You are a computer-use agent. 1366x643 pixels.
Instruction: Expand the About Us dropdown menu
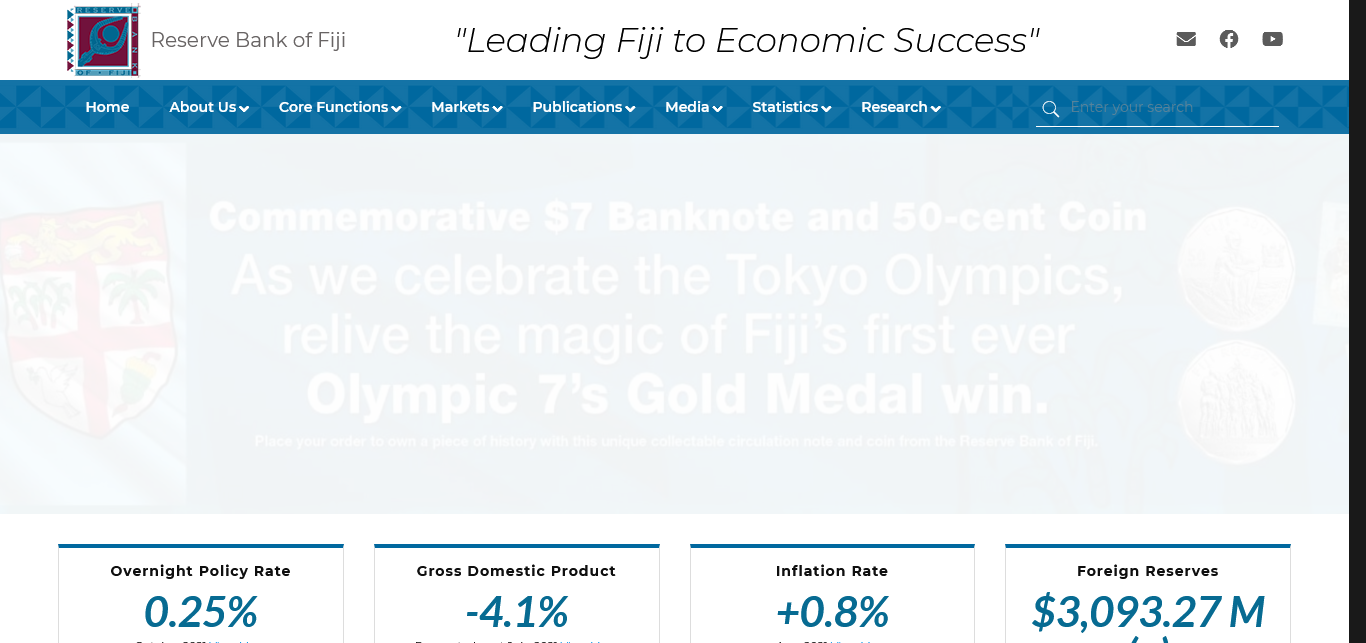(x=208, y=107)
